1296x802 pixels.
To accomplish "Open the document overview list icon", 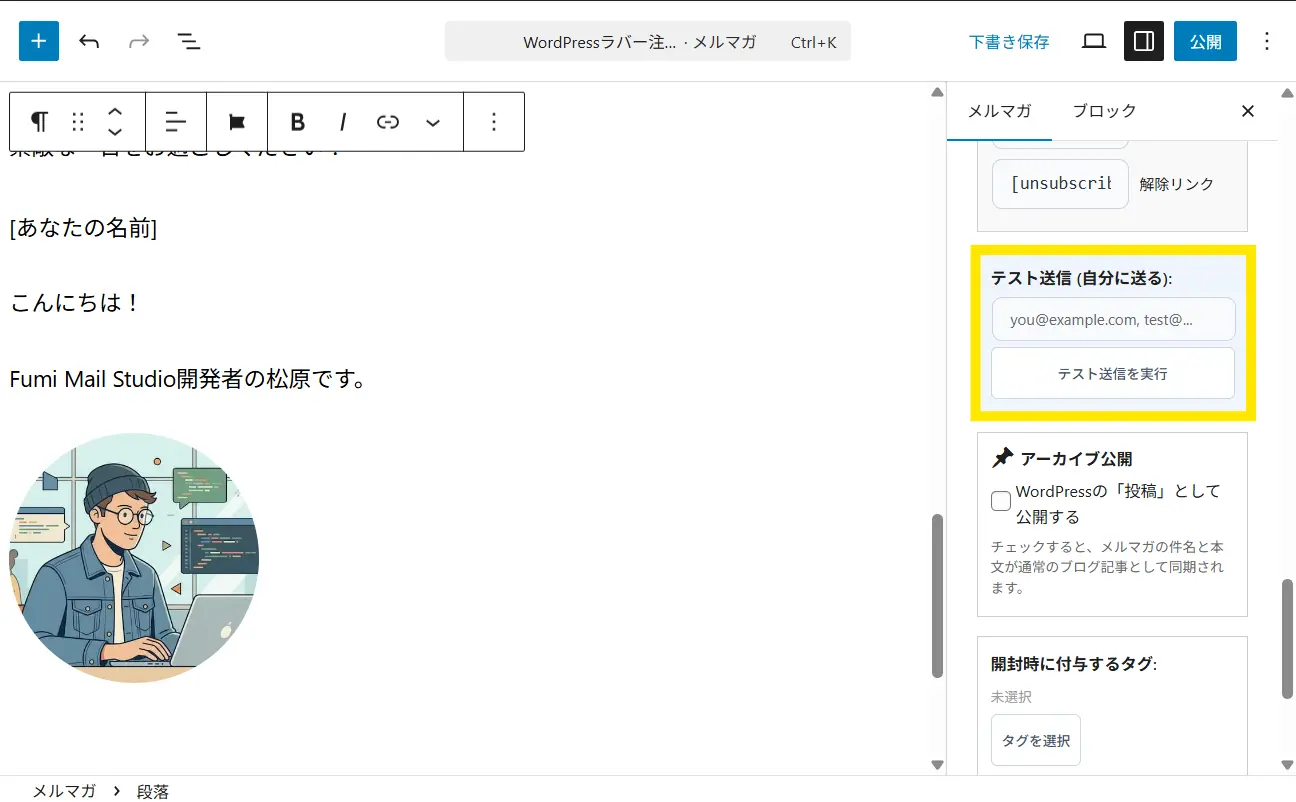I will coord(188,41).
